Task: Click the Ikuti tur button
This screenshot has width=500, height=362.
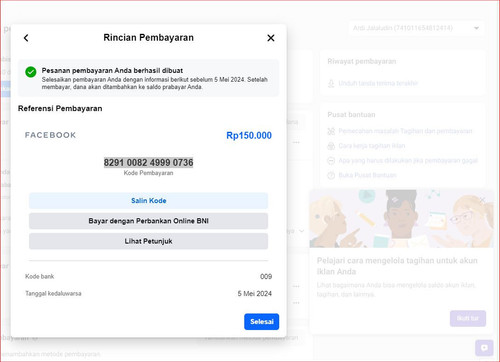Action: click(468, 318)
